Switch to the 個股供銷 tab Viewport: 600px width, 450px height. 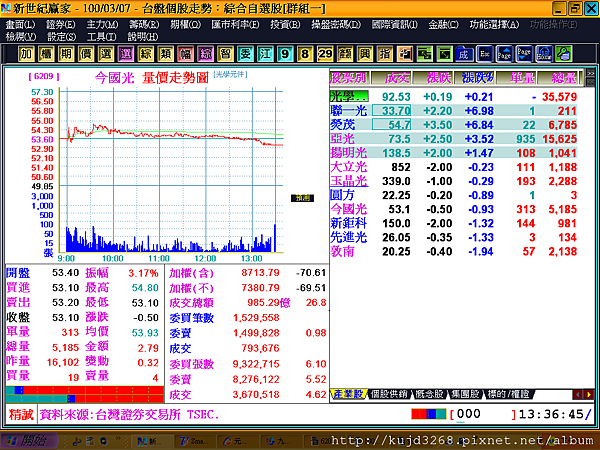[389, 394]
